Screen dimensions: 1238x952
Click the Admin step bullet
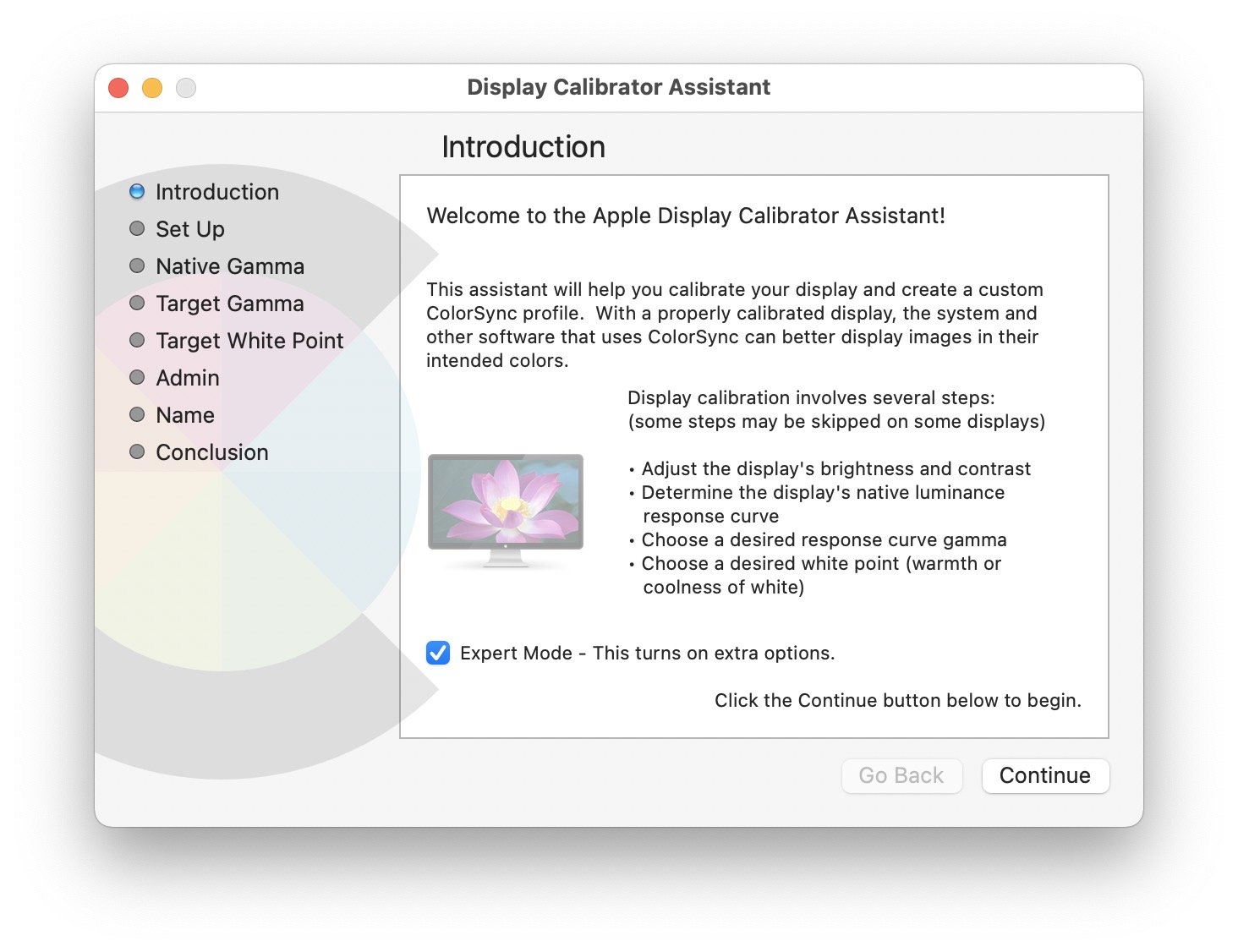pyautogui.click(x=137, y=378)
